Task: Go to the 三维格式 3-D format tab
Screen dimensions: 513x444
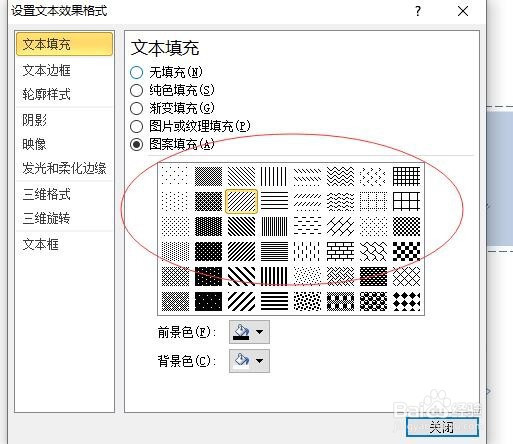Action: pos(64,194)
